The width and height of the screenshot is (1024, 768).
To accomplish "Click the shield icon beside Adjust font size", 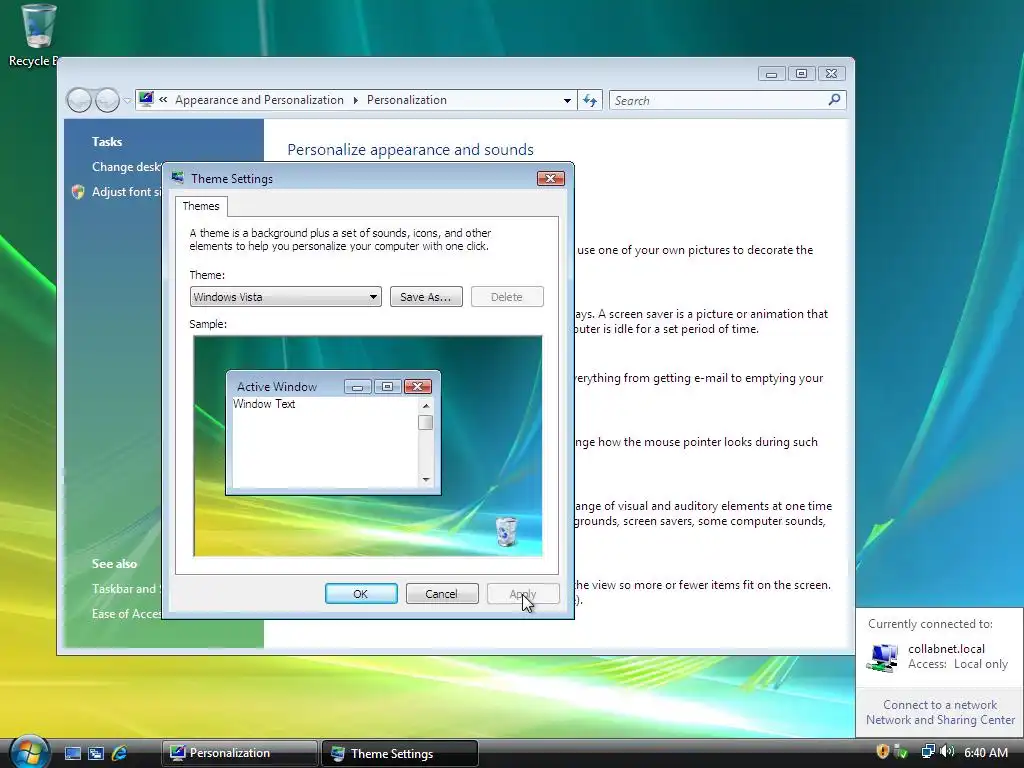I will point(78,192).
